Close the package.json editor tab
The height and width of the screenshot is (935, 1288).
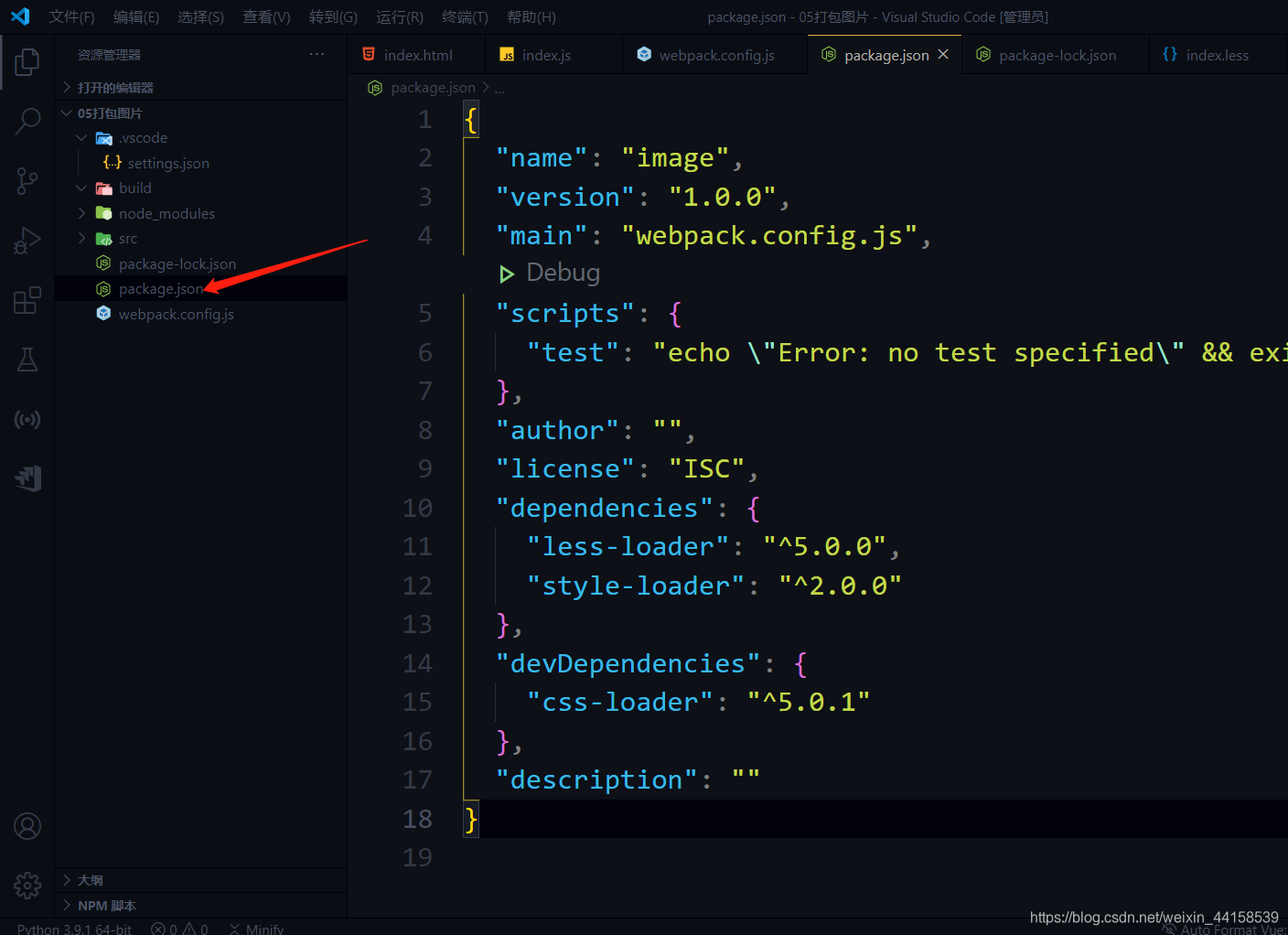click(x=943, y=55)
